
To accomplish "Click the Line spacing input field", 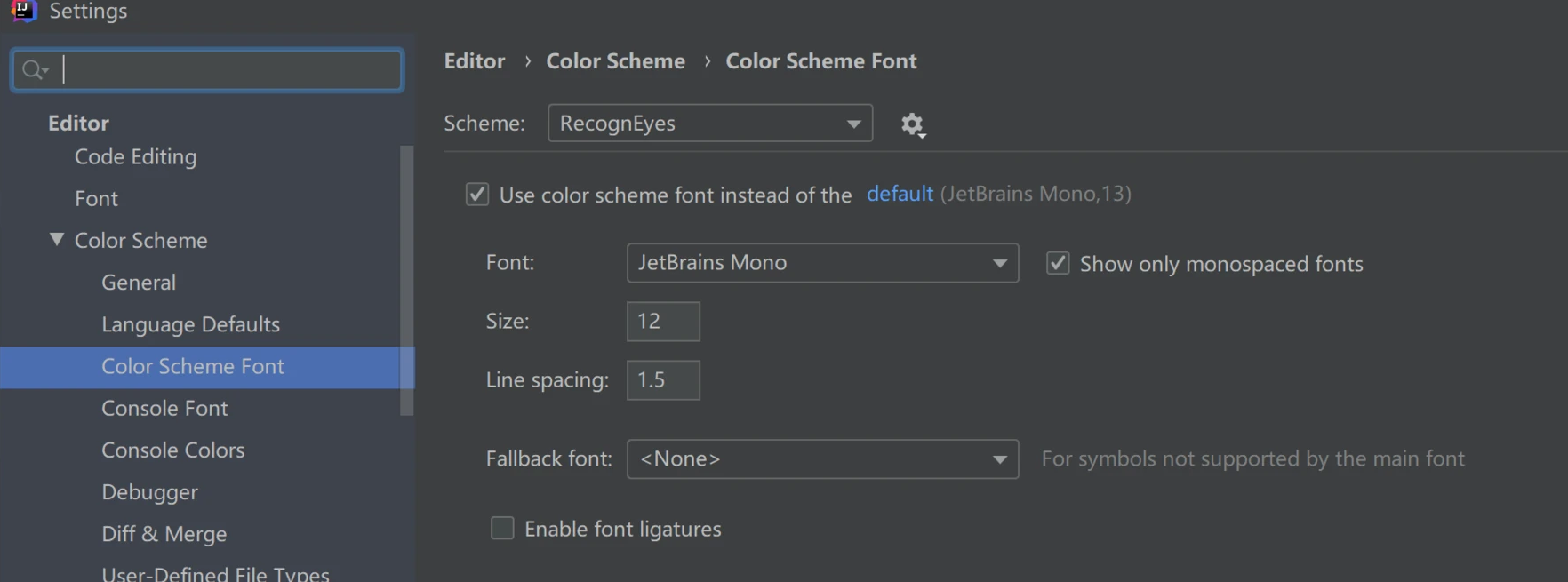I will 662,380.
